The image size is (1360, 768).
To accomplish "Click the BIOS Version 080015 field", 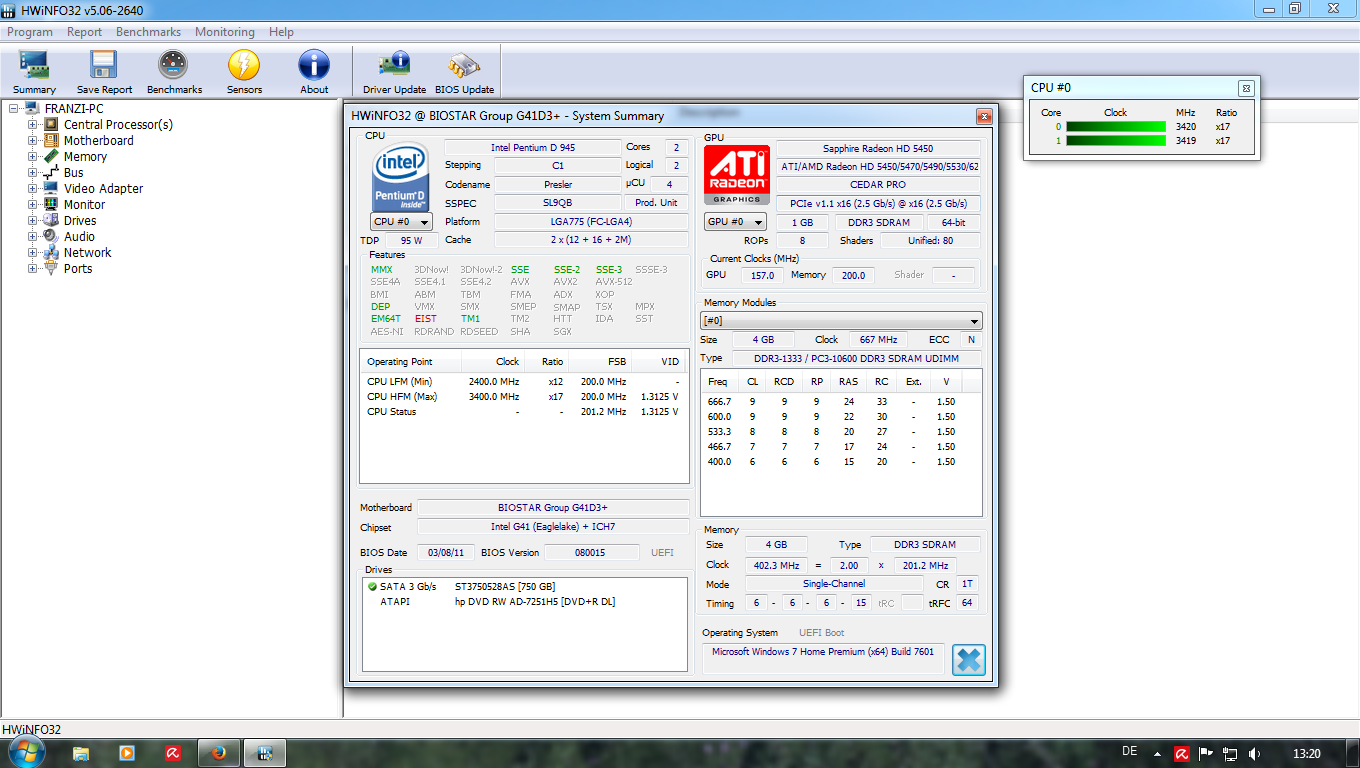I will pos(592,553).
